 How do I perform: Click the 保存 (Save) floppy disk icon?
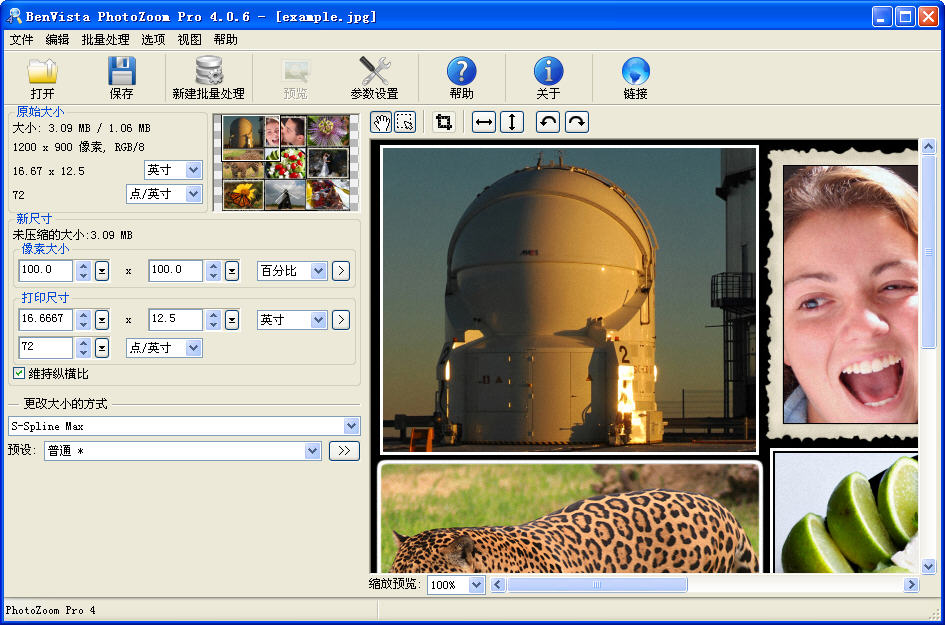click(x=121, y=72)
